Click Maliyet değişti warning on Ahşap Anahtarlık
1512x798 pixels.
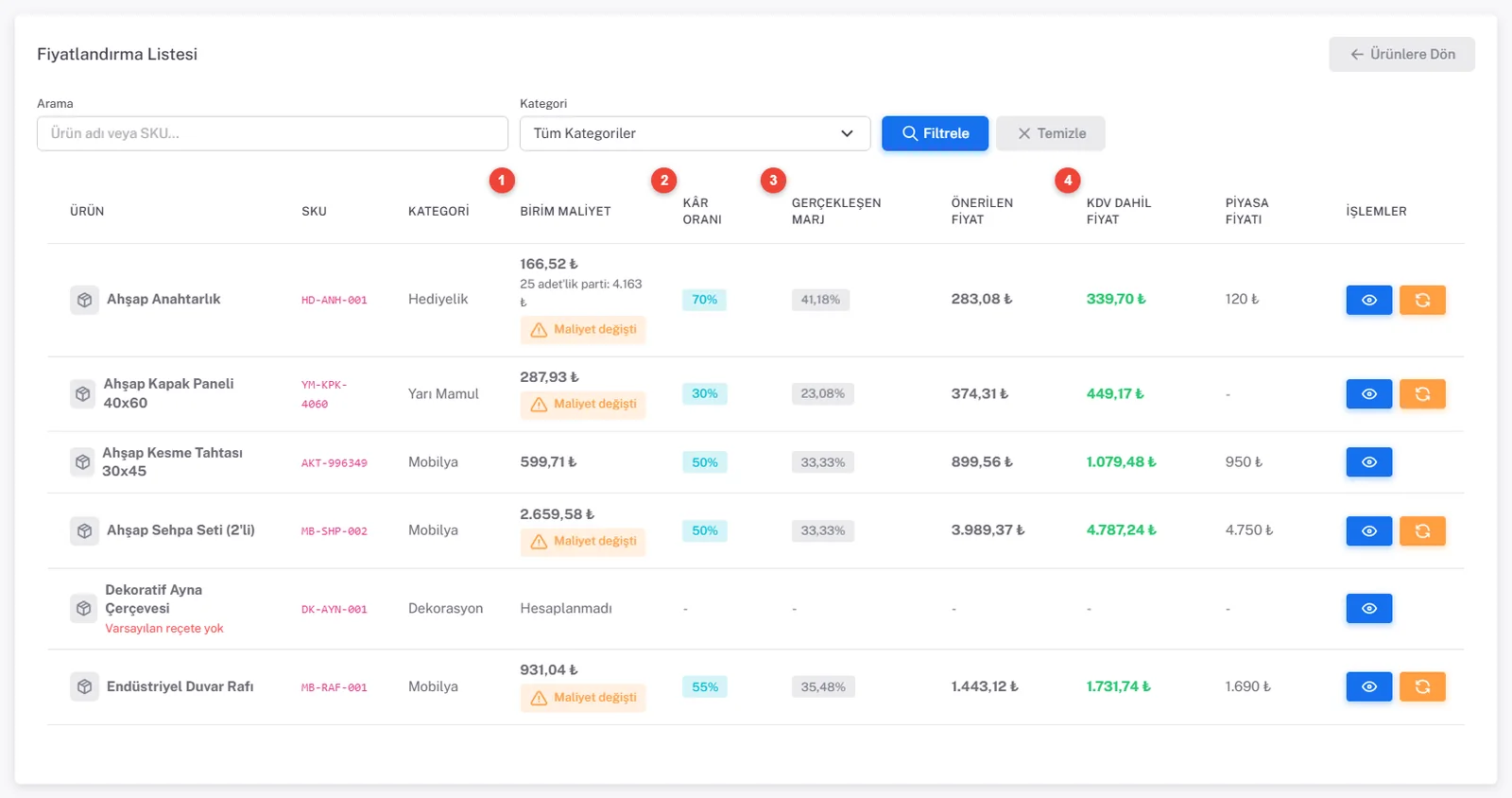583,330
